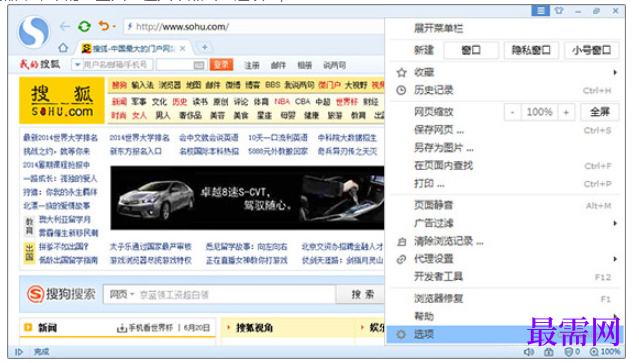Click the 注册 register link

252,65
